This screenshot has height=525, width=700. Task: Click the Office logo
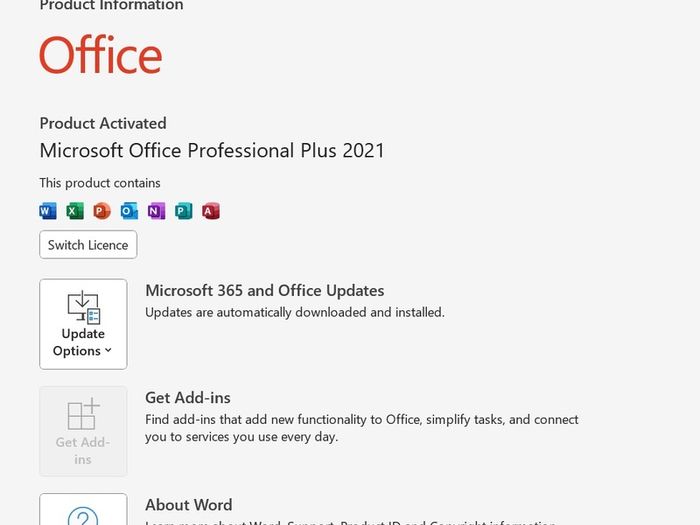pos(100,54)
